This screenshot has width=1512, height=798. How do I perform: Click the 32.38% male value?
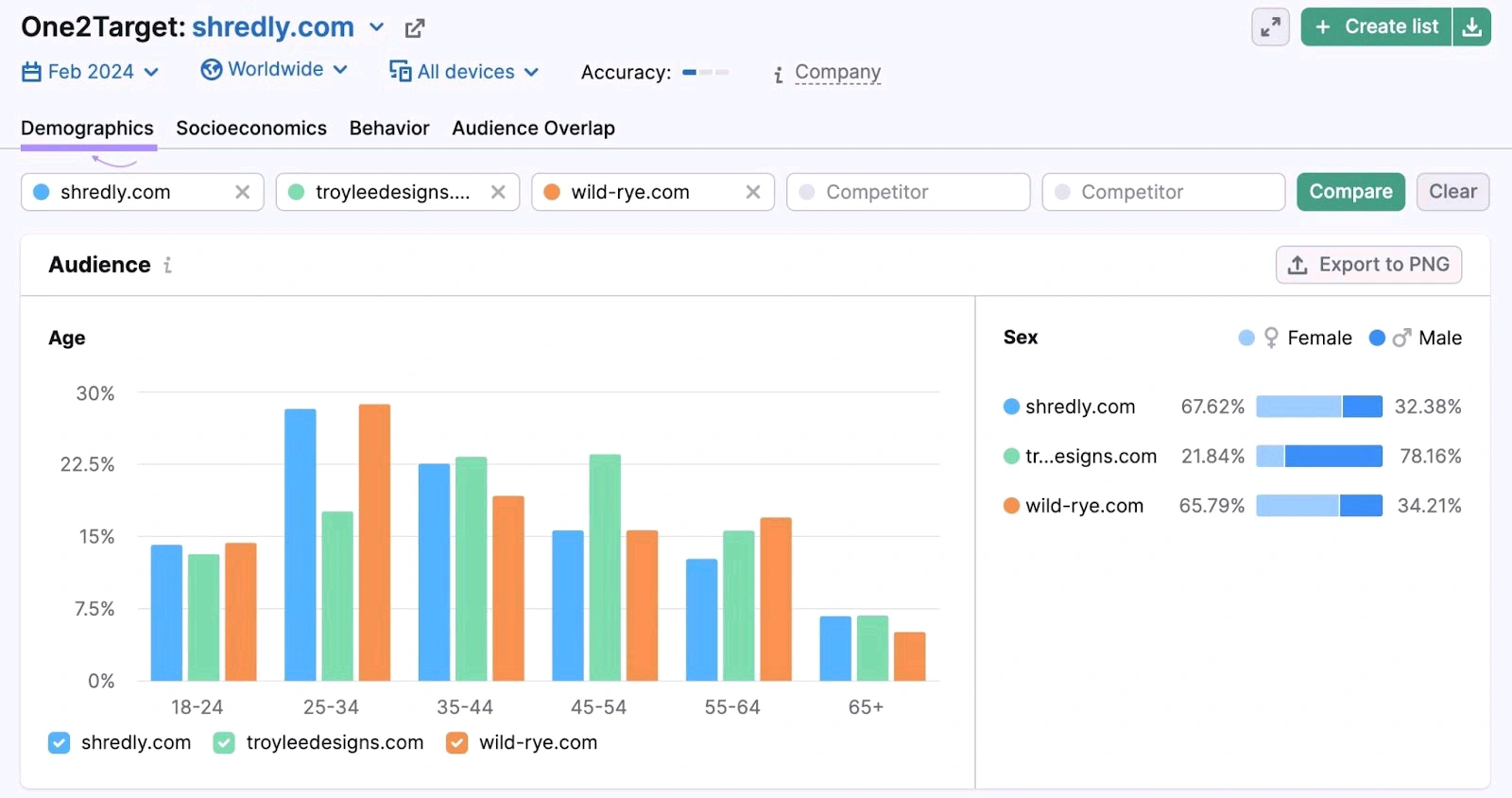(x=1428, y=407)
